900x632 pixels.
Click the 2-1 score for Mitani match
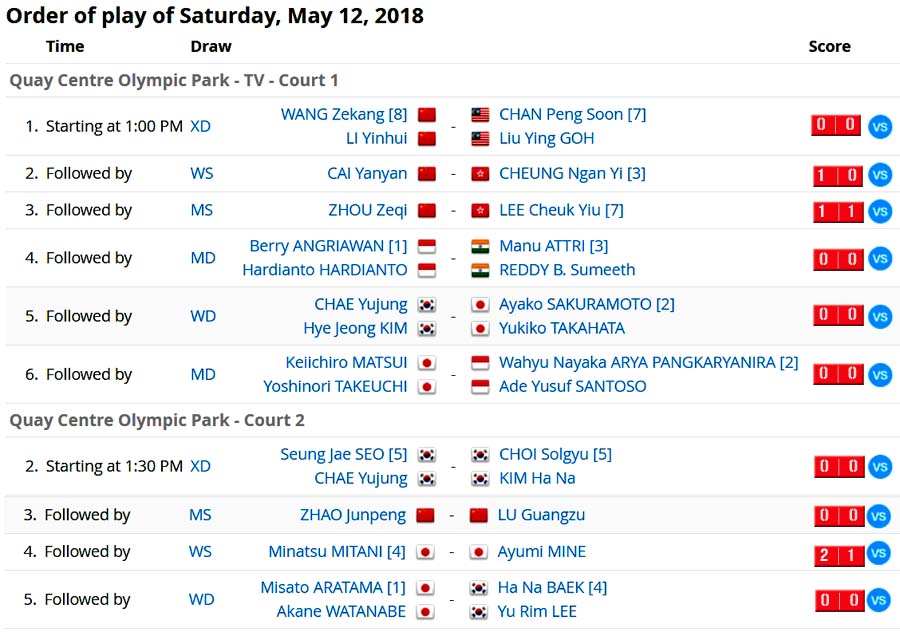coord(836,552)
